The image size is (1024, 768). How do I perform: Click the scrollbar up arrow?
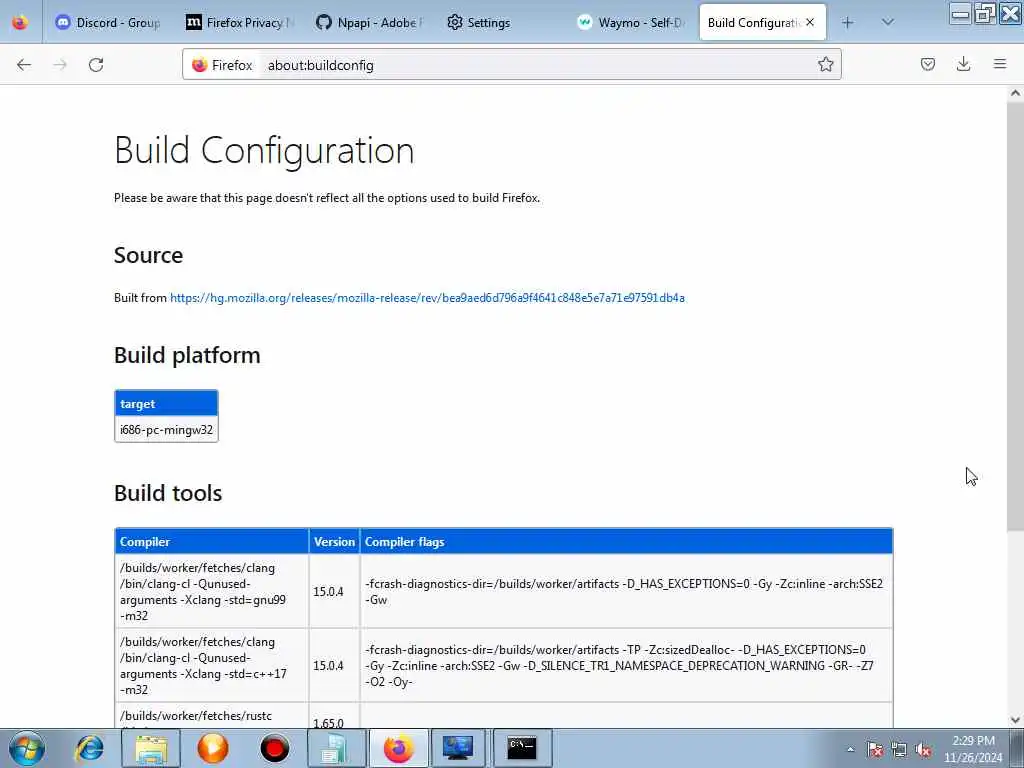point(1015,93)
